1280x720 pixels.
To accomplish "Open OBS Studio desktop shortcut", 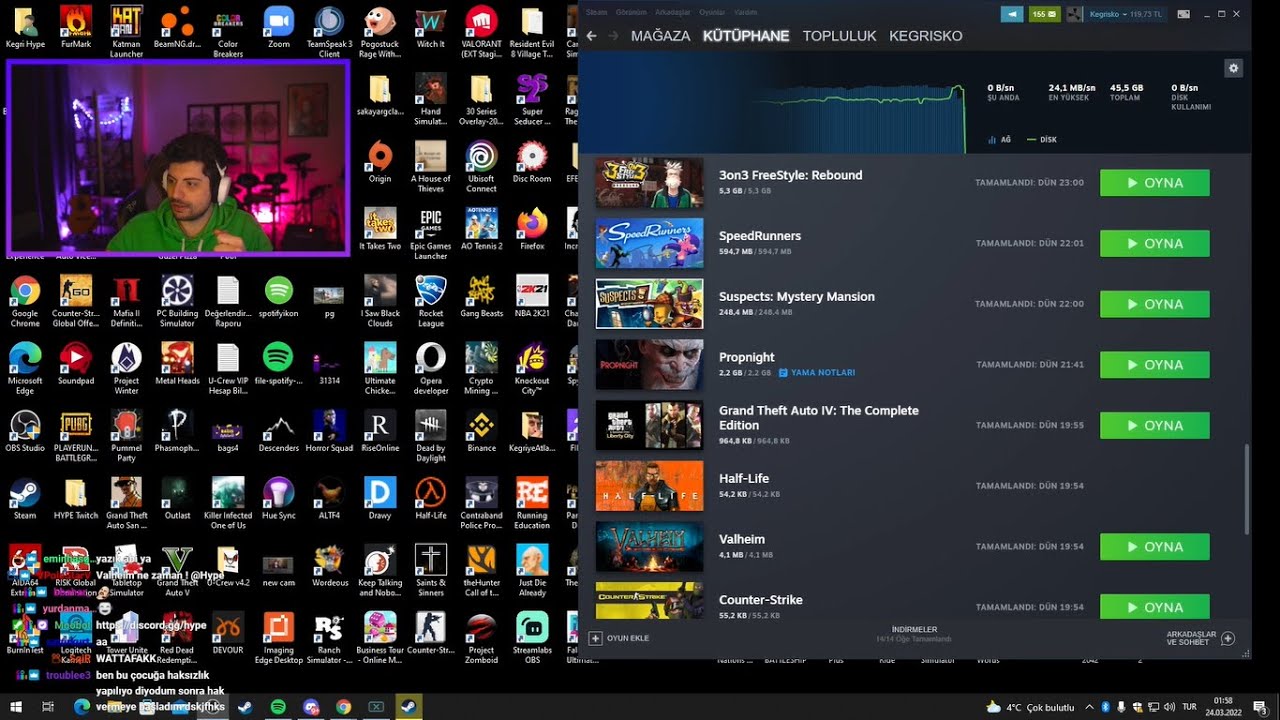I will 25,431.
